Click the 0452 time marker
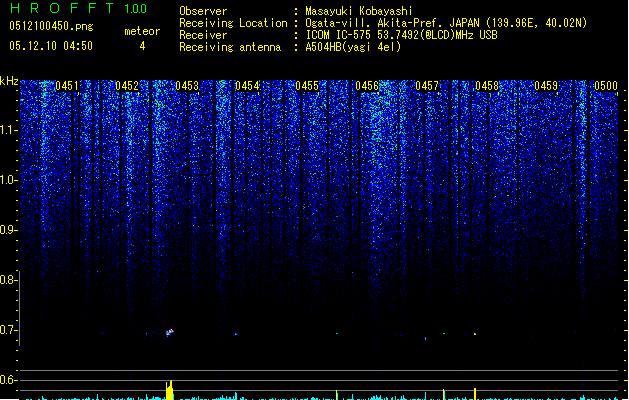 [x=127, y=86]
